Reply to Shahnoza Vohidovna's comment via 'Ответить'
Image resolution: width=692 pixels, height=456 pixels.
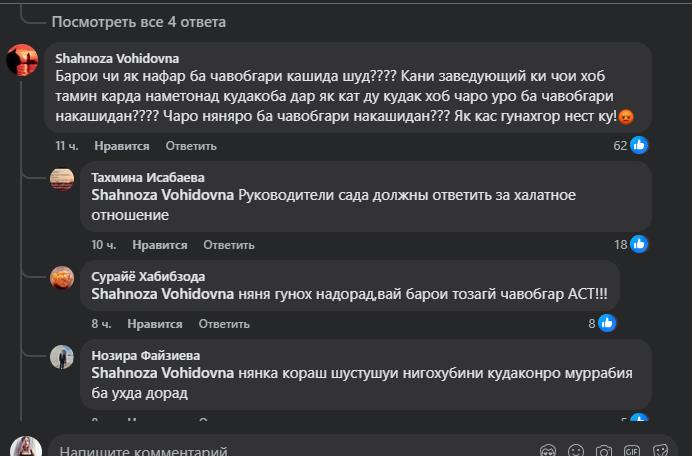(x=191, y=145)
